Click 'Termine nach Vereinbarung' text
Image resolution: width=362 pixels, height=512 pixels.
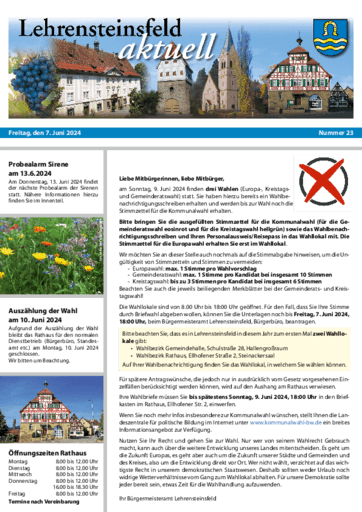click(44, 502)
